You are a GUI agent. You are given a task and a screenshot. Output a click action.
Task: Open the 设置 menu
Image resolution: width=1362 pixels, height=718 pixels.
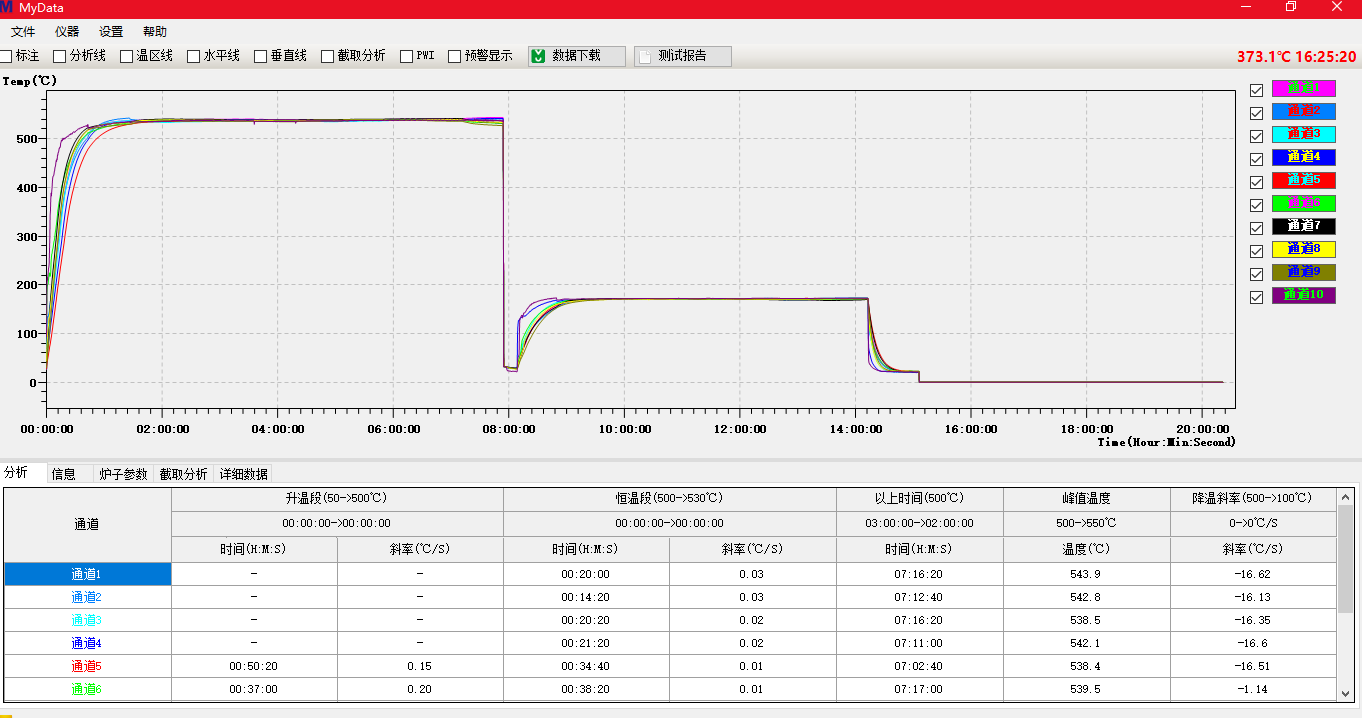tap(111, 32)
